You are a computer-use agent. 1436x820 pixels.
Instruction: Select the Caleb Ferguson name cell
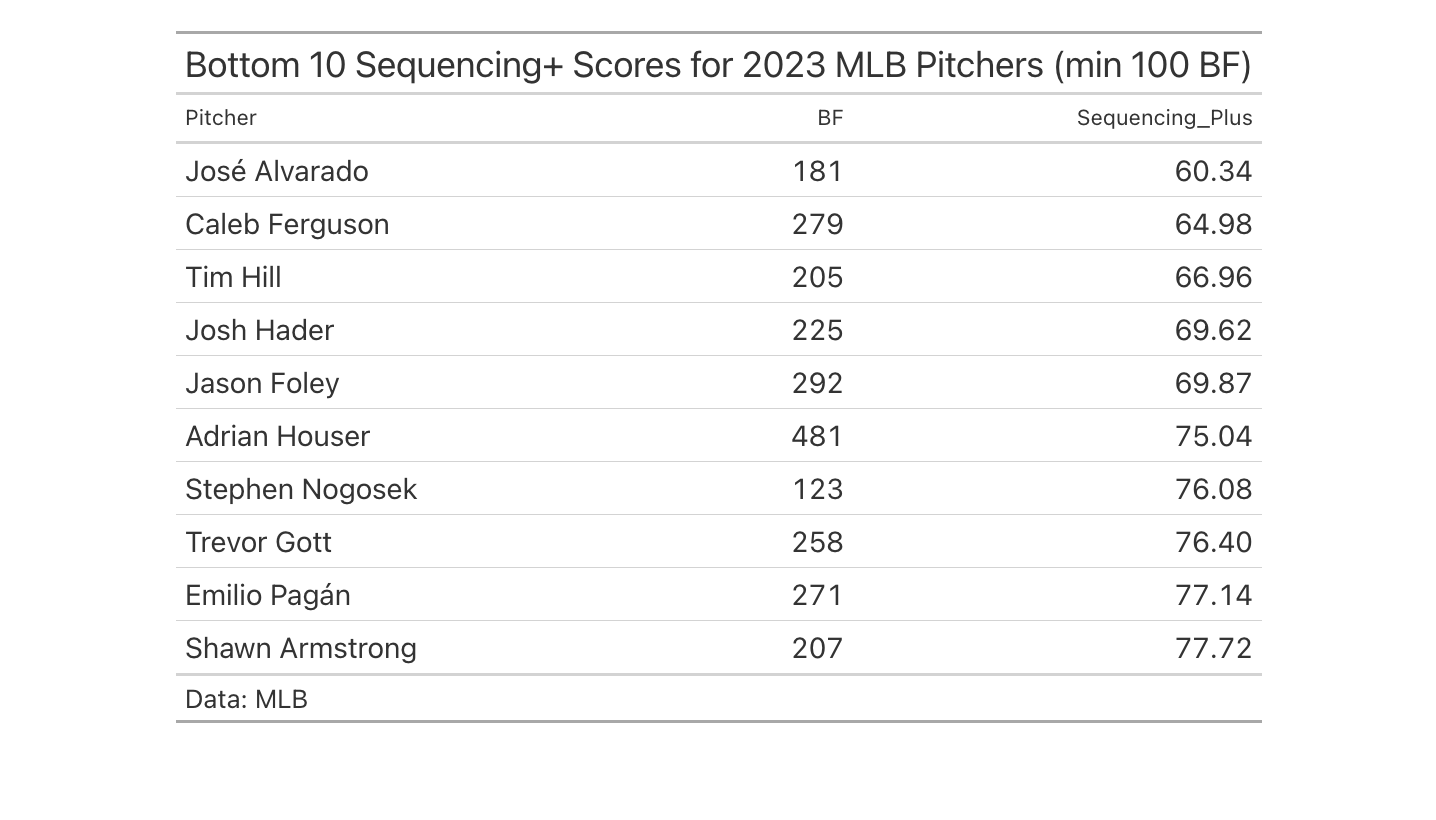pyautogui.click(x=287, y=224)
